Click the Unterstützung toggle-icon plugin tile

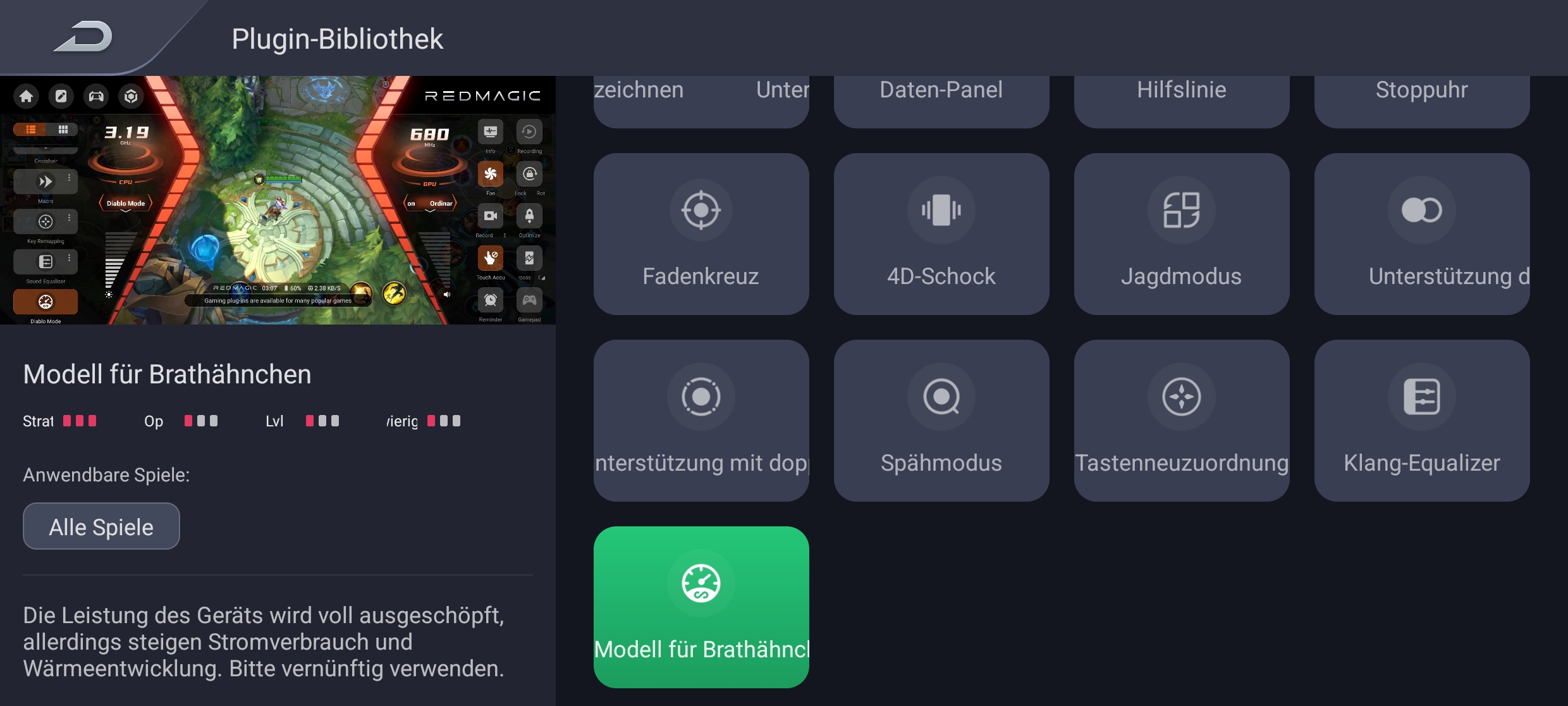(1422, 233)
